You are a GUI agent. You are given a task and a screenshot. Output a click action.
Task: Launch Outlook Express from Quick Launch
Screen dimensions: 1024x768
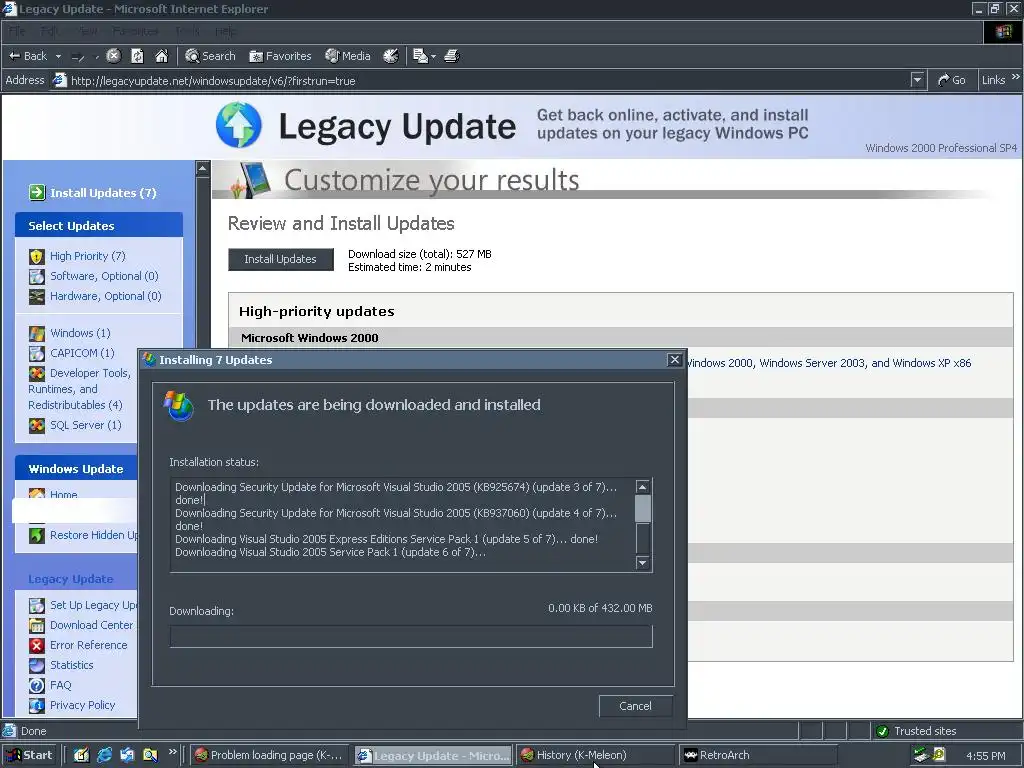pos(127,755)
